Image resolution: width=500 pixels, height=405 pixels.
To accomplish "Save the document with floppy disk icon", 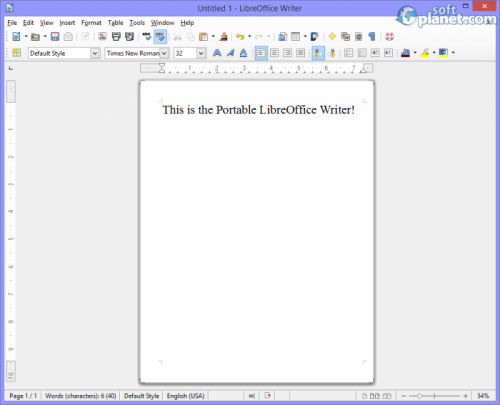I will tap(55, 36).
